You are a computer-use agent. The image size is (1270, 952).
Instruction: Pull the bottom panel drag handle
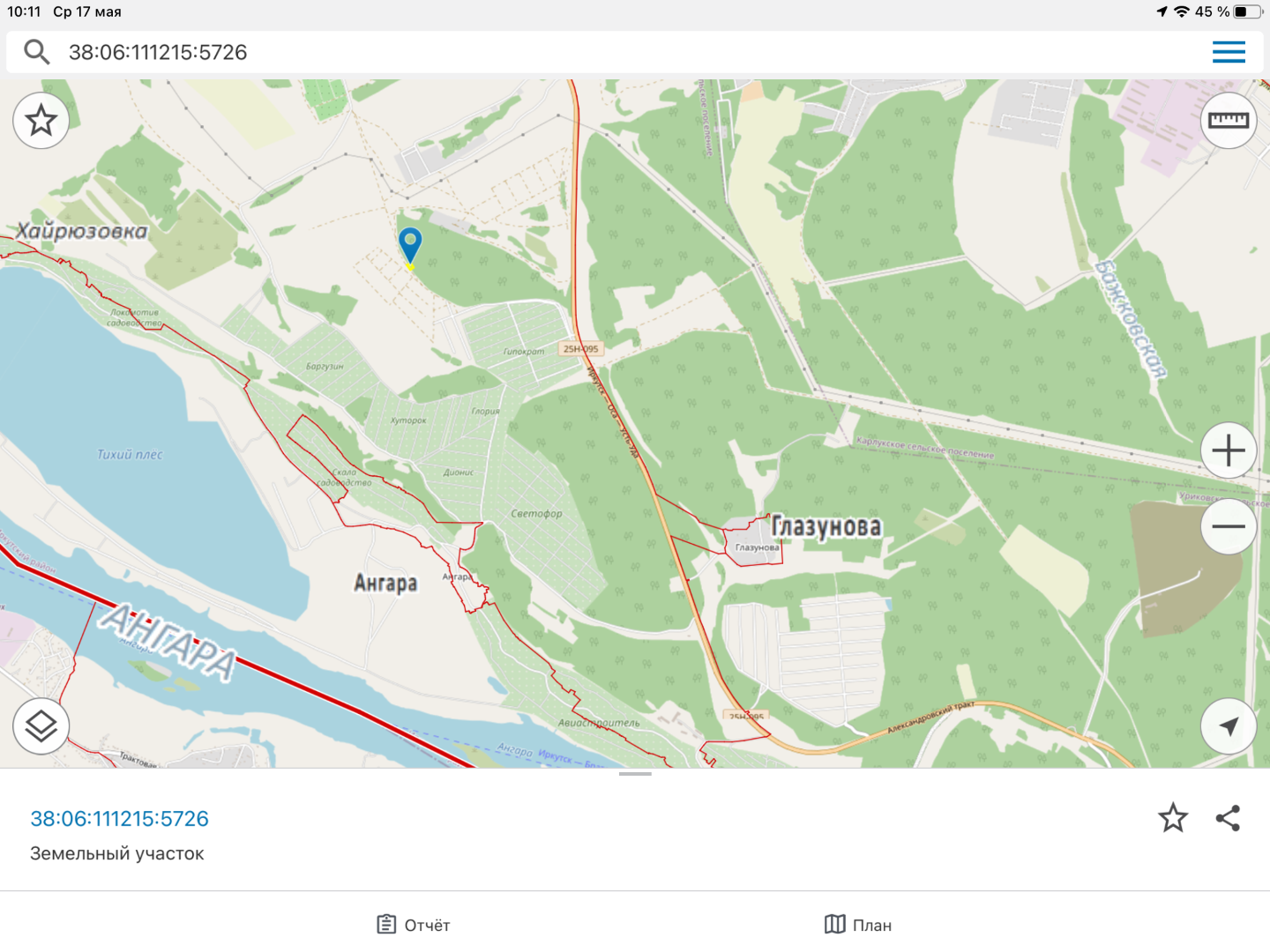click(x=635, y=774)
